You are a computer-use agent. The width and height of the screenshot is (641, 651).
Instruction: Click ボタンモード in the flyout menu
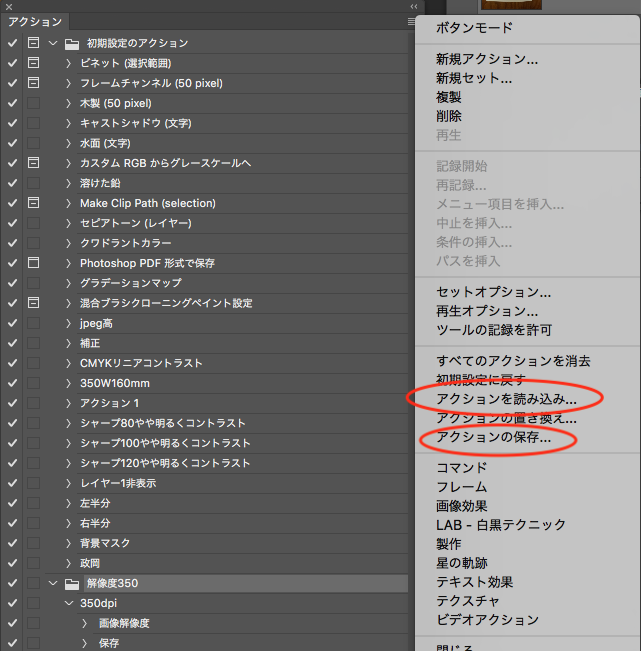[474, 28]
